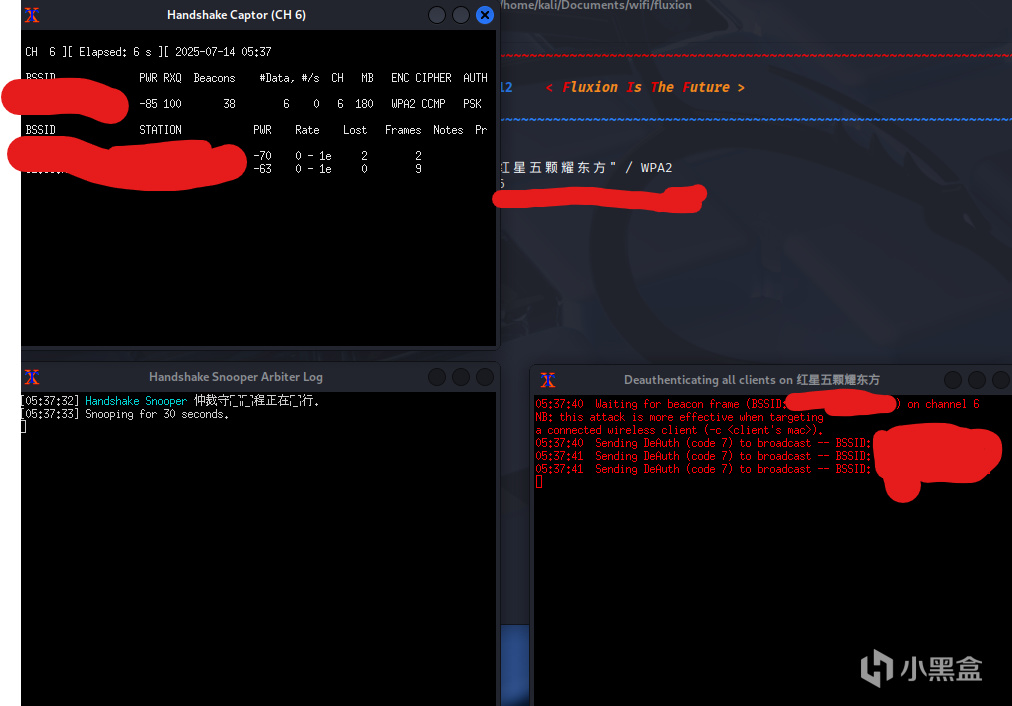Click the '-70' station power value
The height and width of the screenshot is (706, 1012).
[262, 156]
